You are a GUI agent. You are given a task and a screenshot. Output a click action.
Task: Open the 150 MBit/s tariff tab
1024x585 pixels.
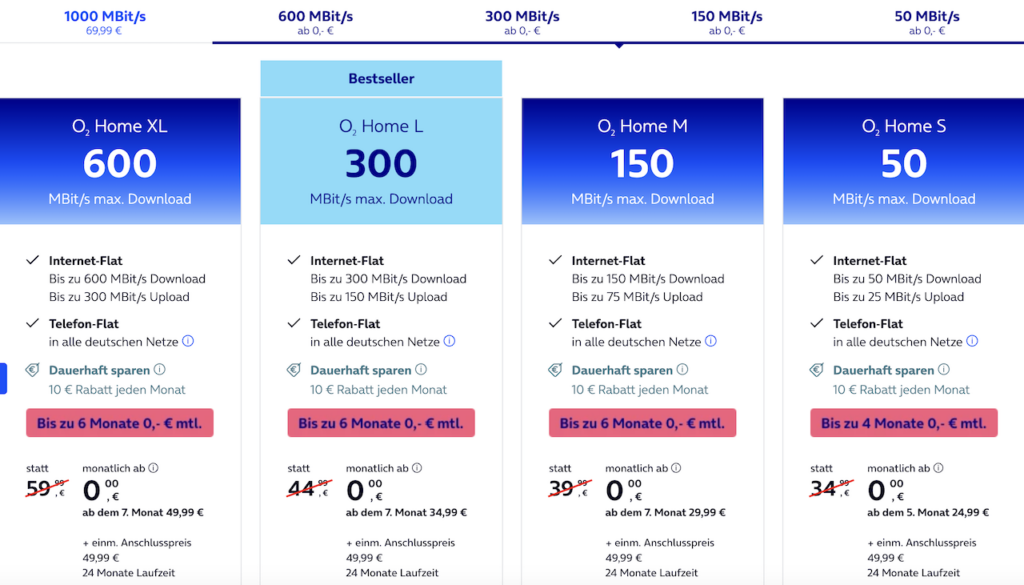pos(726,20)
